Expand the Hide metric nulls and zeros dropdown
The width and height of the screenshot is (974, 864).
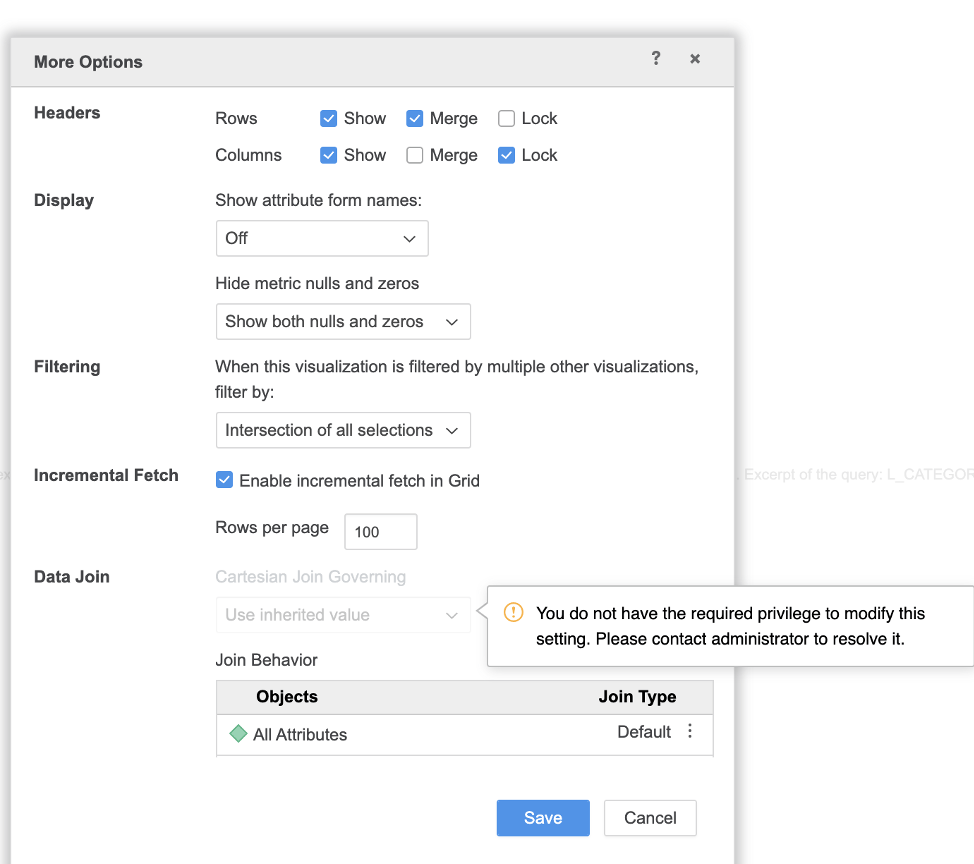343,322
